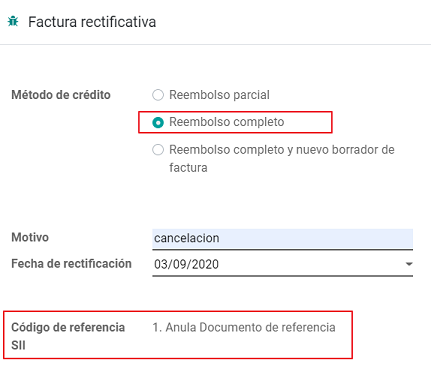431x369 pixels.
Task: Click the 'Motivo' field label
Action: point(30,237)
